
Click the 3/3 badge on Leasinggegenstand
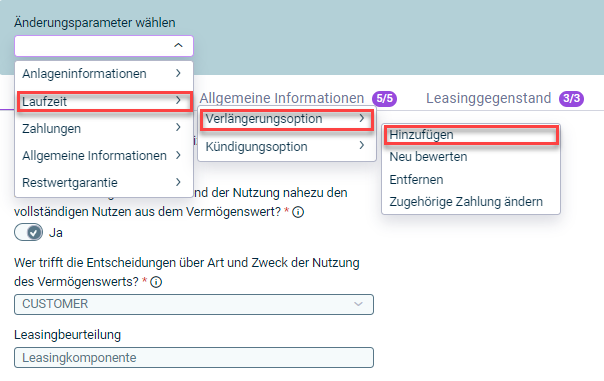pyautogui.click(x=571, y=99)
